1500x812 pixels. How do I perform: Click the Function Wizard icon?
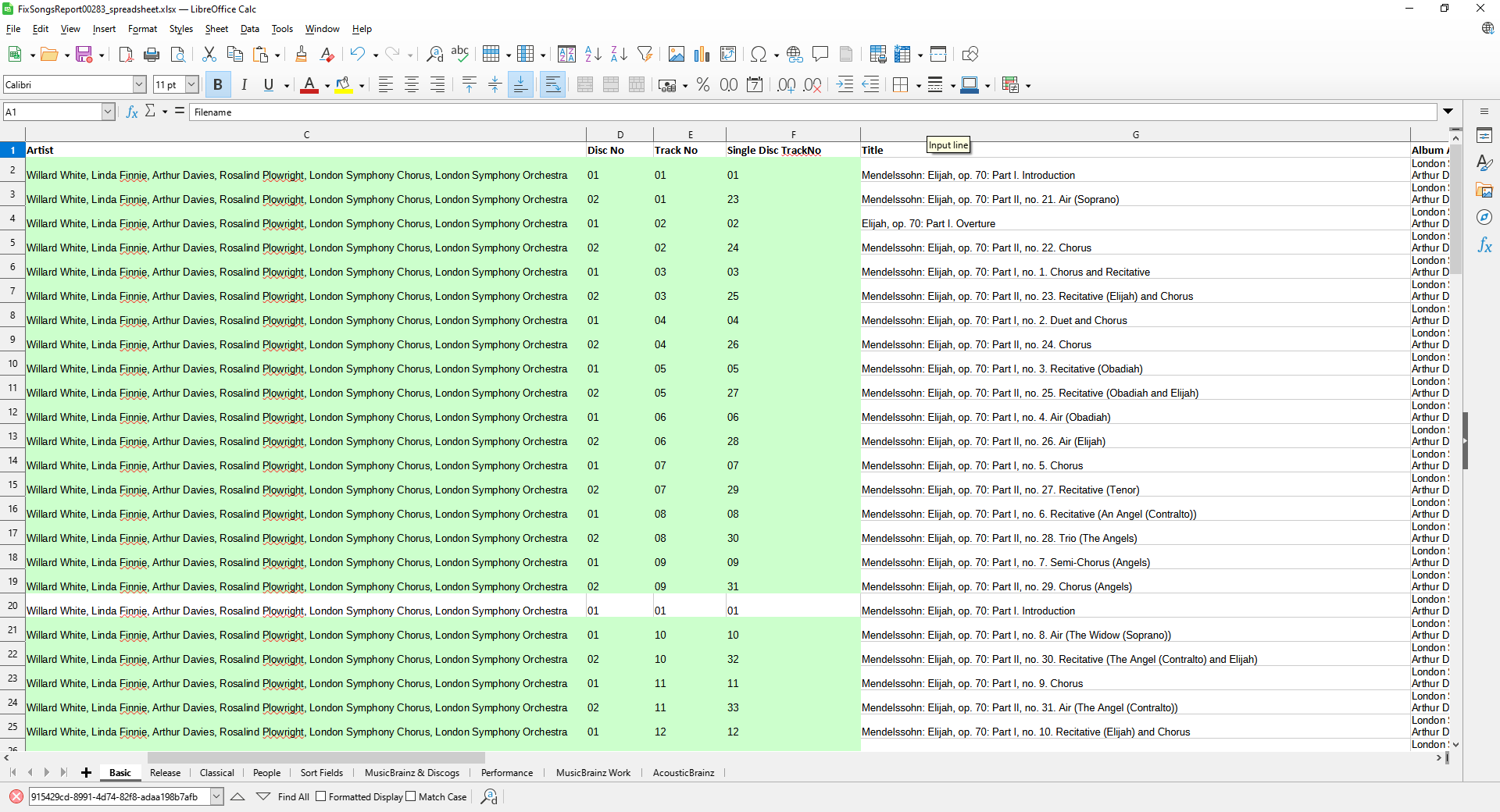132,112
